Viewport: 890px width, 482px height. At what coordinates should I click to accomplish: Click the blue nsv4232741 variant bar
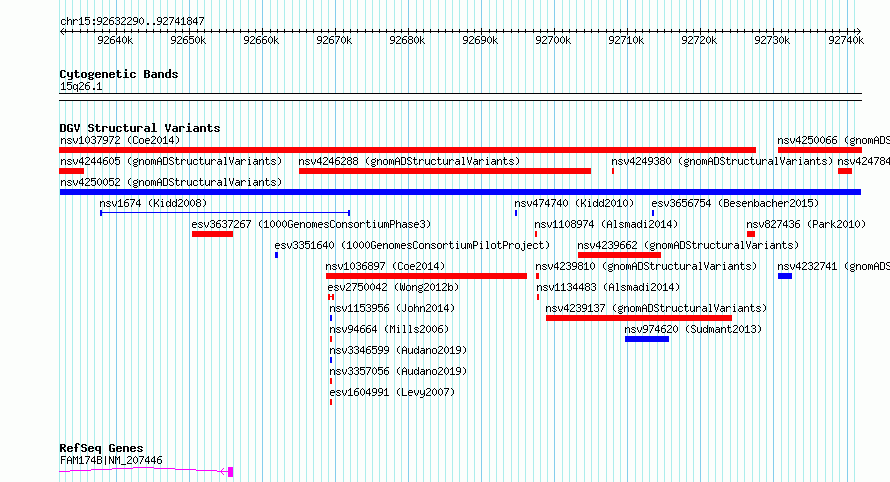pos(785,276)
